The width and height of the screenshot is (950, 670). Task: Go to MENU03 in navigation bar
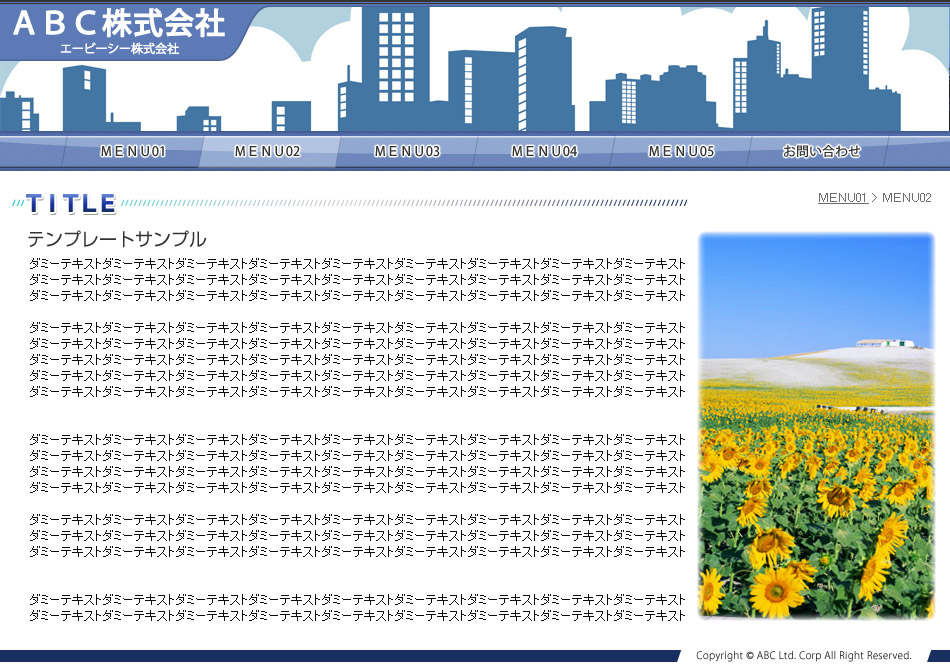[407, 151]
